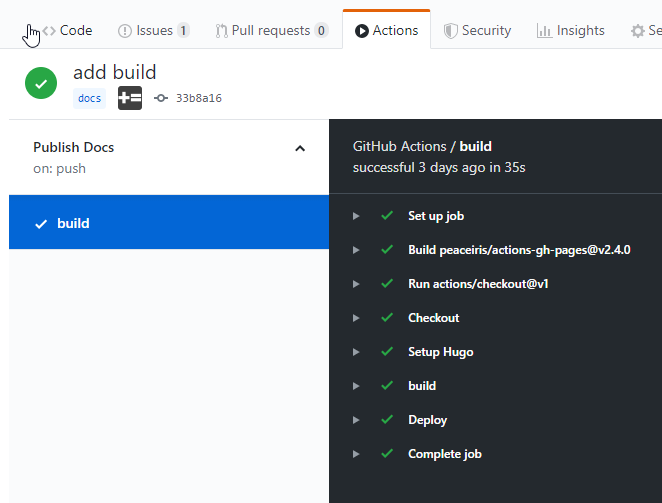Open the Pull requests tab
The image size is (662, 503).
click(x=271, y=30)
